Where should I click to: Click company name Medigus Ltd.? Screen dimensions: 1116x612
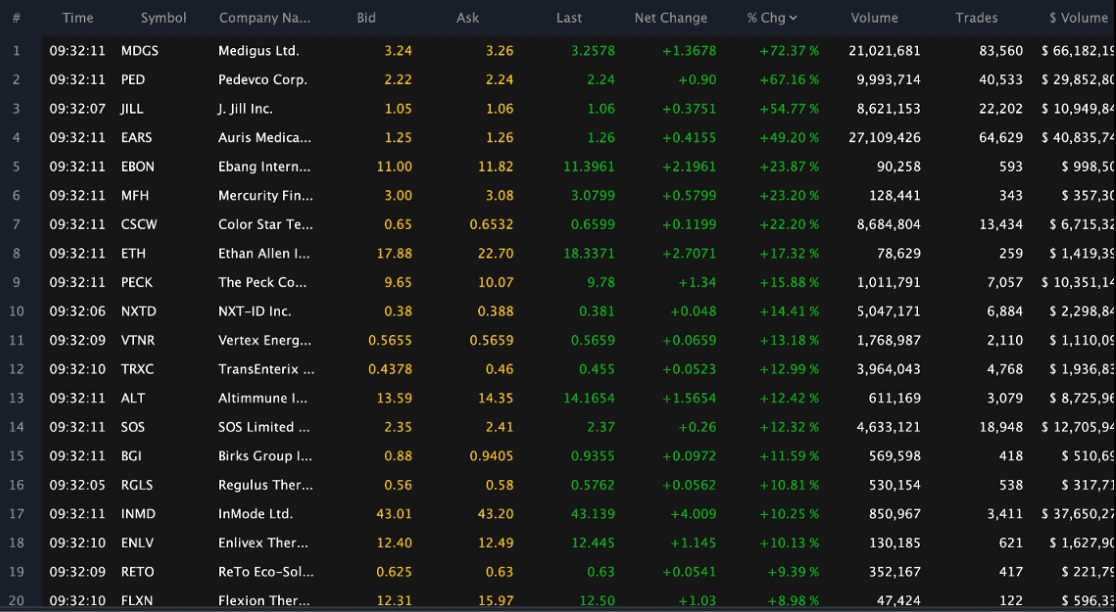click(x=258, y=51)
